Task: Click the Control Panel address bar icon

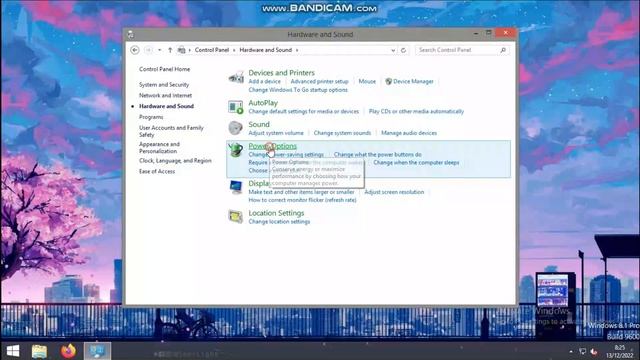Action: coord(182,50)
